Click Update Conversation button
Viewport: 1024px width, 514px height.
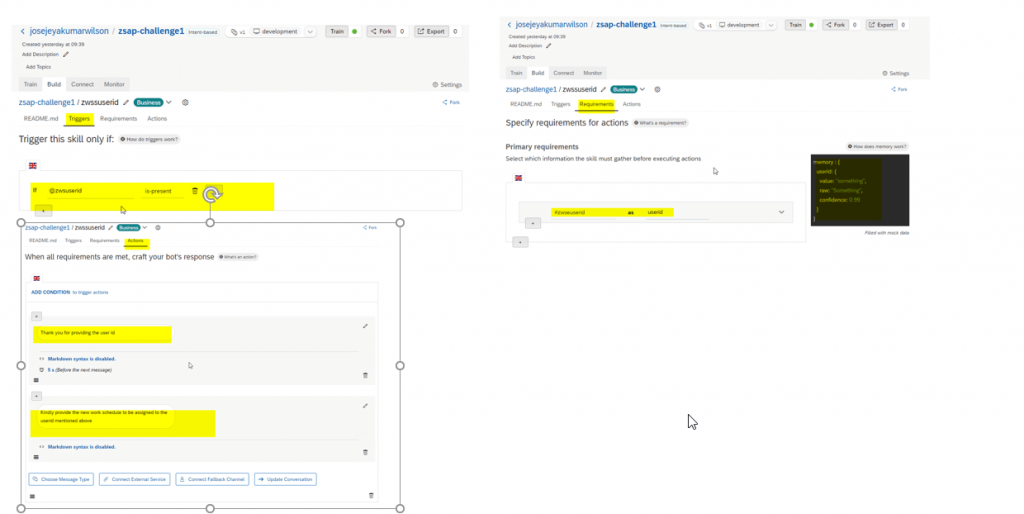(285, 479)
